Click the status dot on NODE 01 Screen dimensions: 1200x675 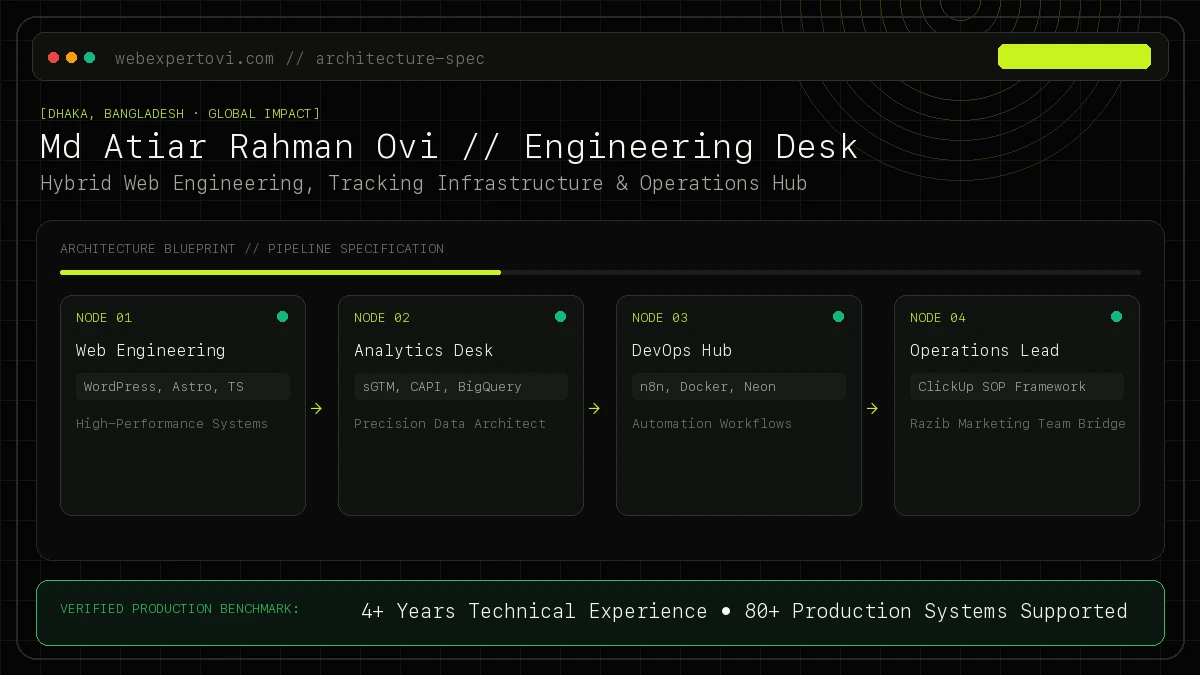coord(282,317)
